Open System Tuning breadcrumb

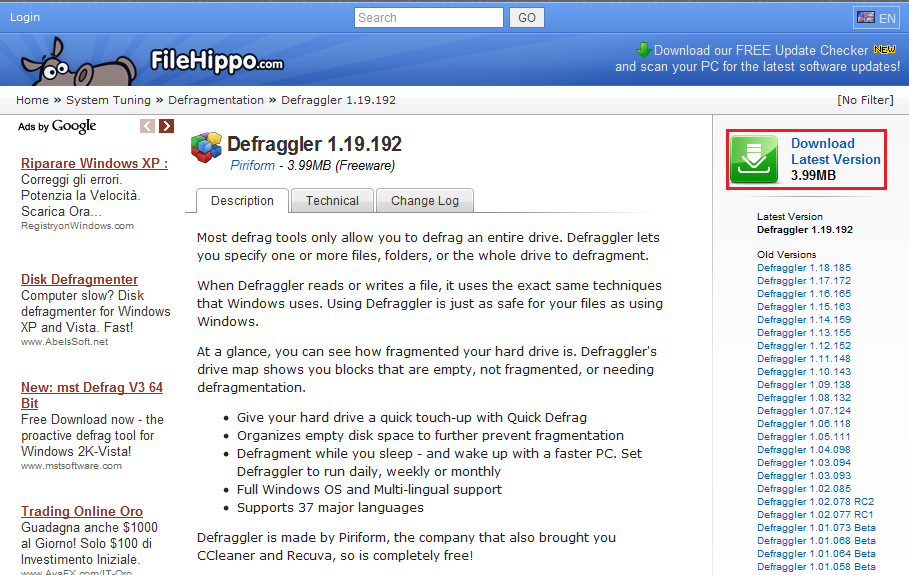coord(108,100)
